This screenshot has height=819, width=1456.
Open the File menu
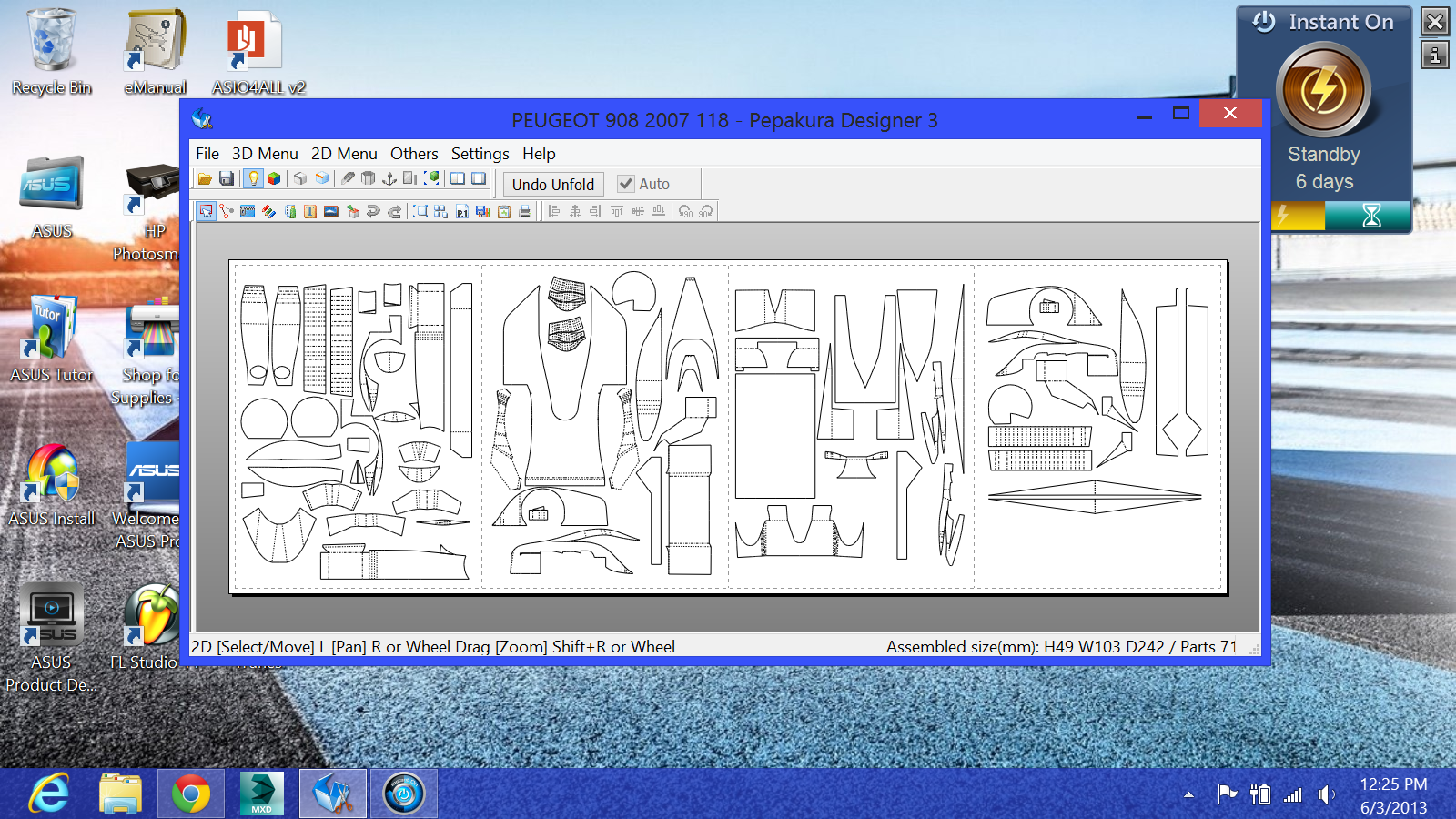click(x=207, y=154)
